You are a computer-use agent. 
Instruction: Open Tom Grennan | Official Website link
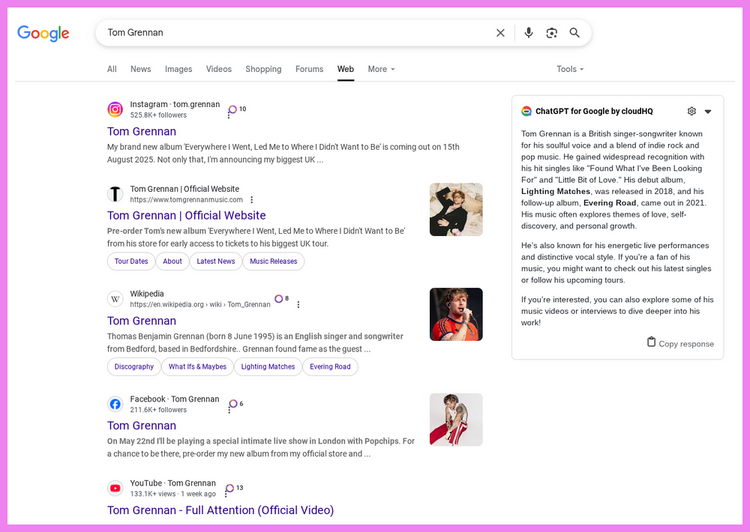tap(187, 215)
